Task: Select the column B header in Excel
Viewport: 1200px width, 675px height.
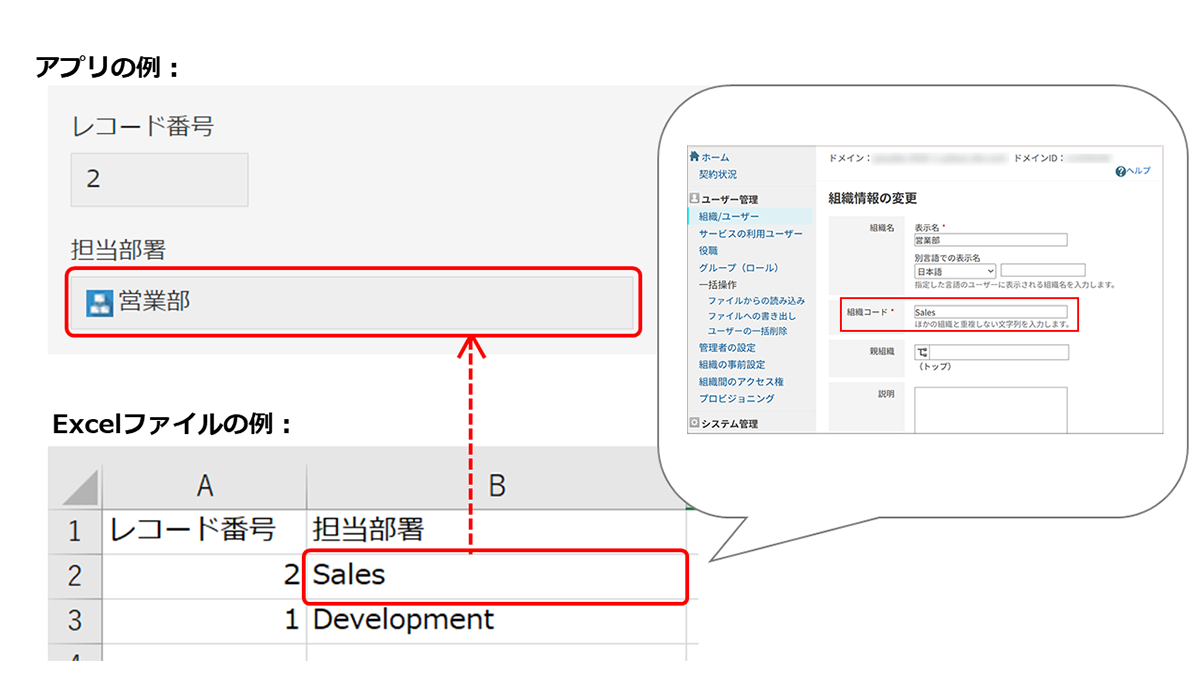Action: (495, 486)
